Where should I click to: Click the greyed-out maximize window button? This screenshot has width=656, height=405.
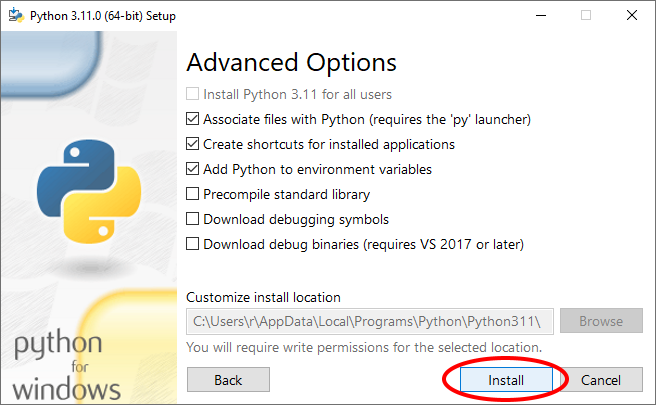pyautogui.click(x=586, y=15)
